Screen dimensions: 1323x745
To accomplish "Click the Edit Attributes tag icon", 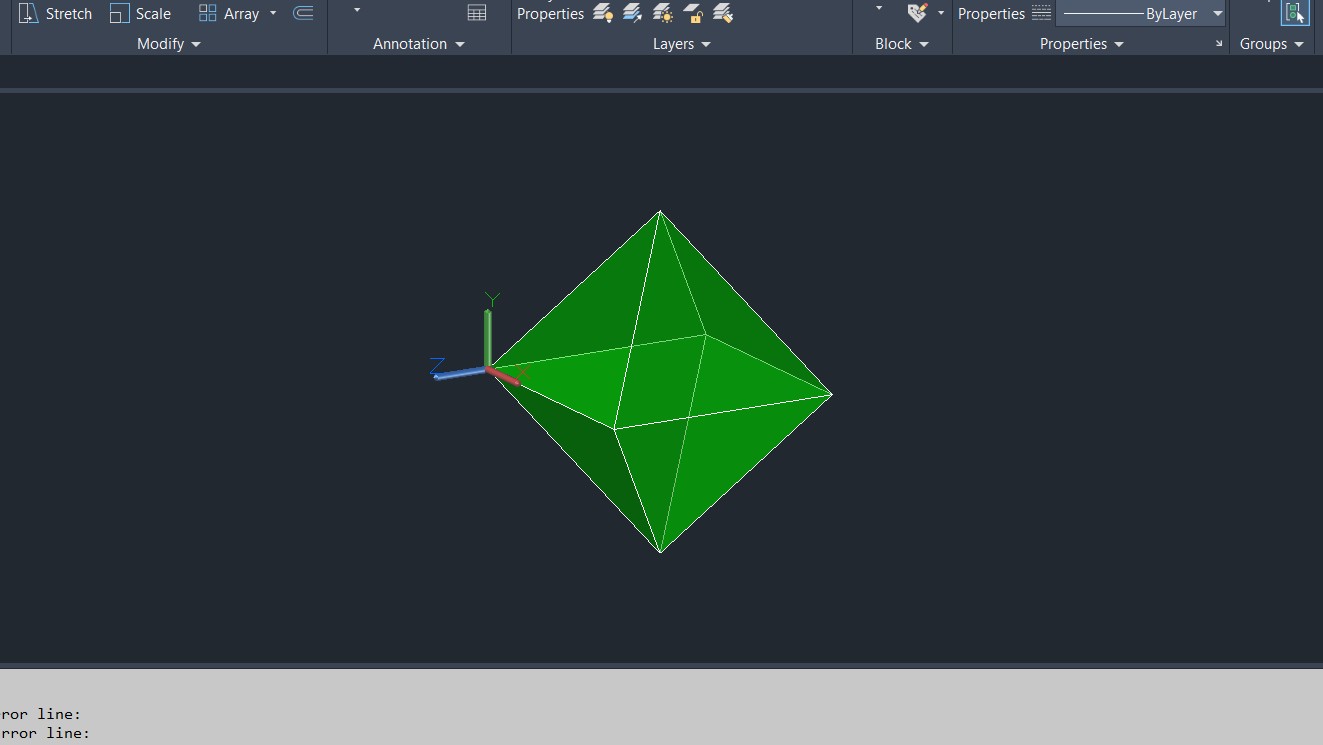I will click(917, 12).
